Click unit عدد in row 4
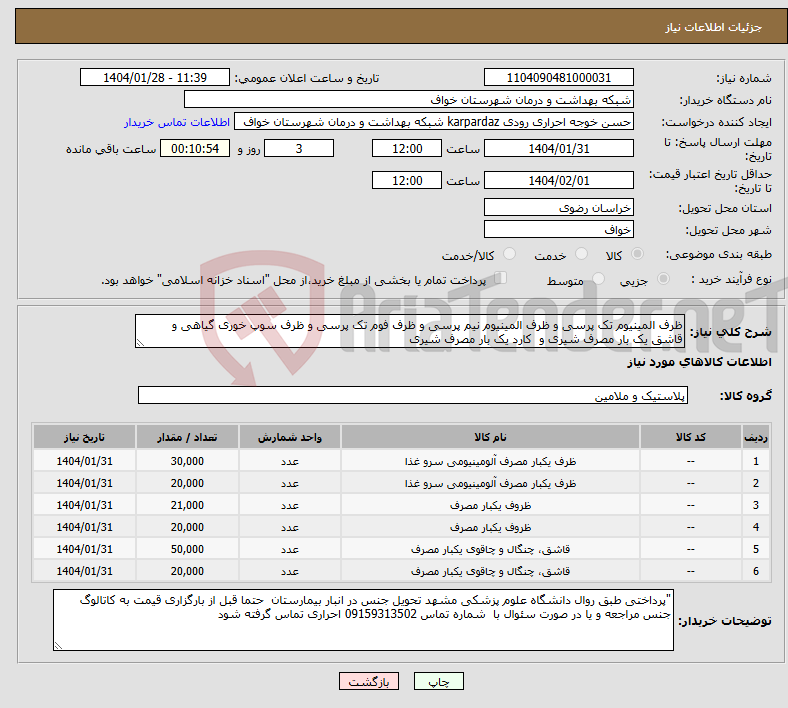 click(x=290, y=528)
